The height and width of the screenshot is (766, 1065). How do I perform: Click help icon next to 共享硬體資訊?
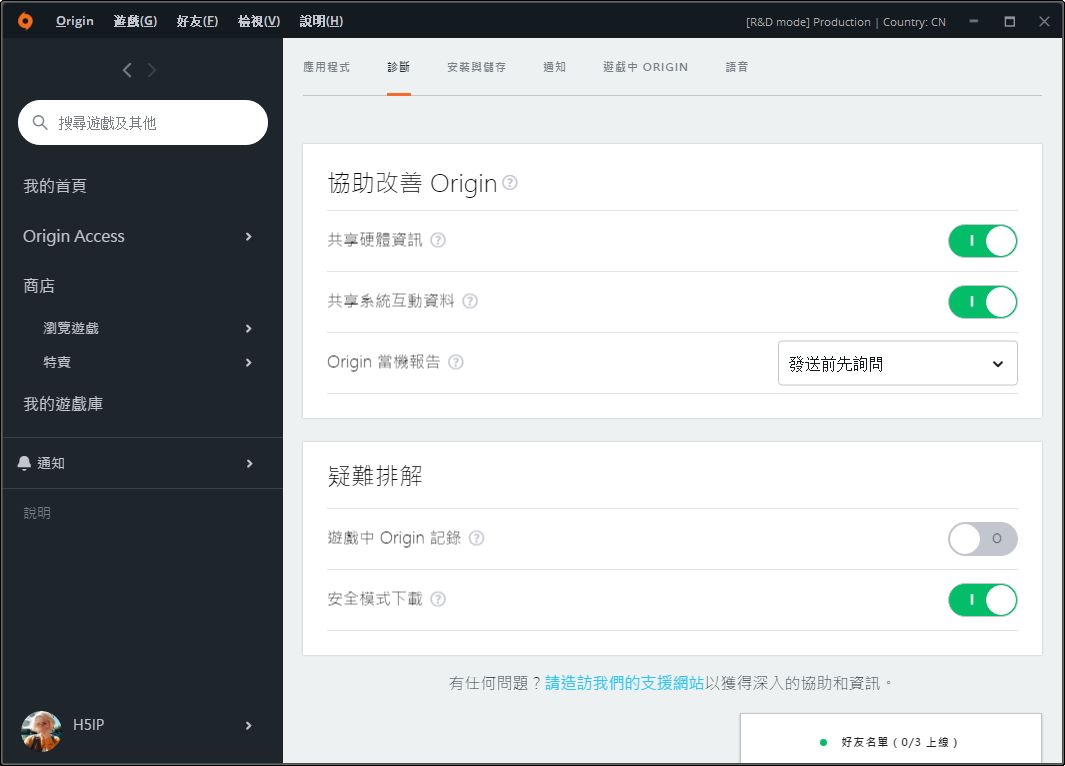coord(437,240)
